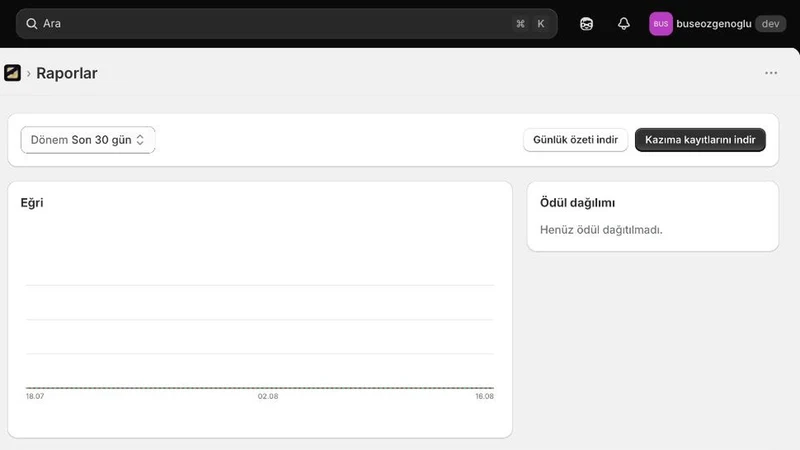The height and width of the screenshot is (450, 800).
Task: Click the K shortcut key badge
Action: (x=541, y=23)
